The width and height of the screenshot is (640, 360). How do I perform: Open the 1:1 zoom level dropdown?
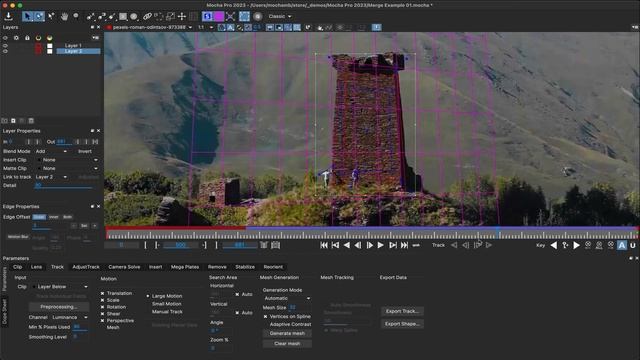205,27
